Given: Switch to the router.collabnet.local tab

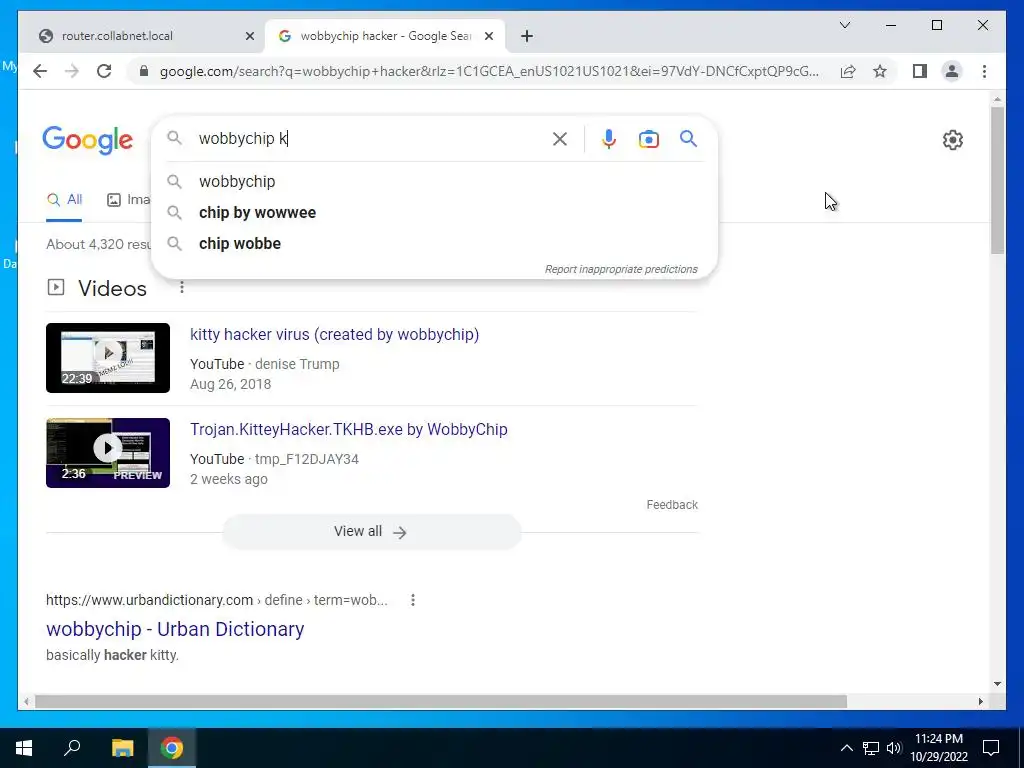Looking at the screenshot, I should [x=142, y=36].
